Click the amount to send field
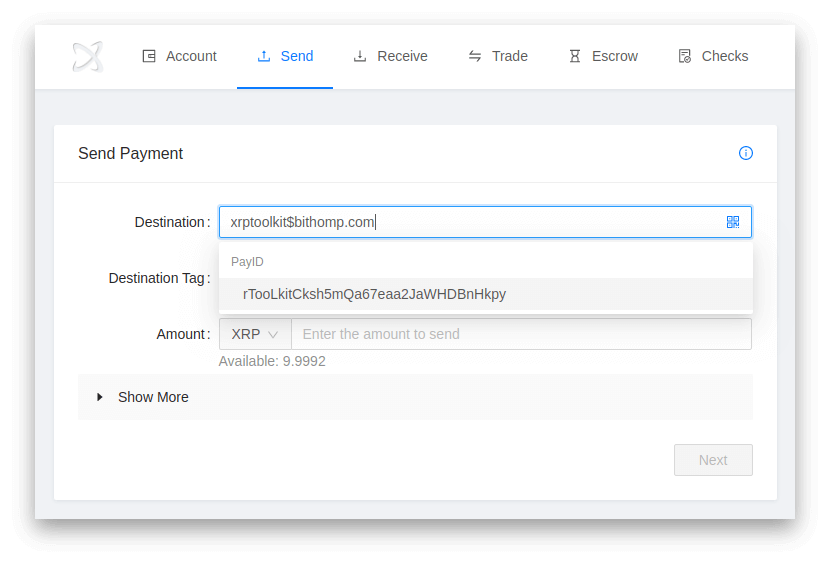This screenshot has height=564, width=830. (521, 334)
